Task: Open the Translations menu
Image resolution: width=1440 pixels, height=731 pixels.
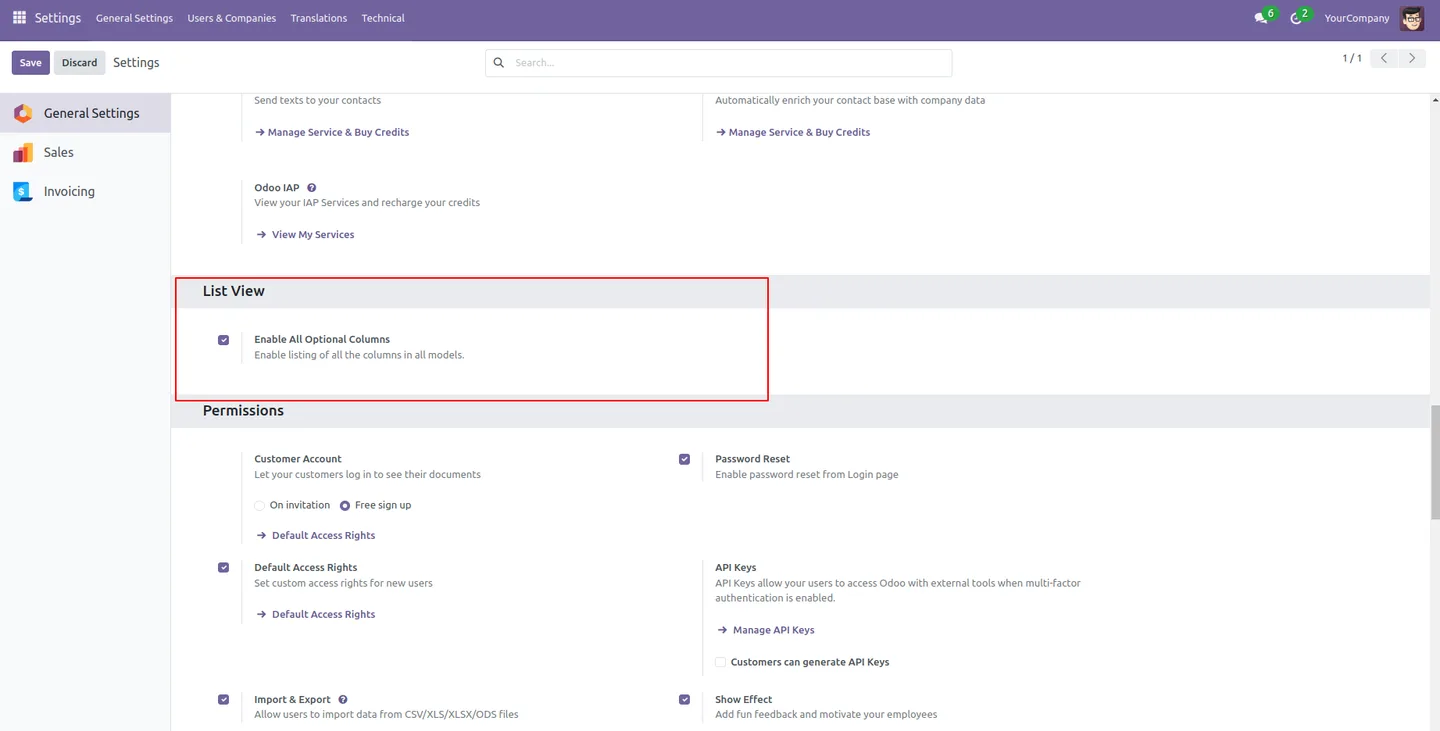Action: coord(319,18)
